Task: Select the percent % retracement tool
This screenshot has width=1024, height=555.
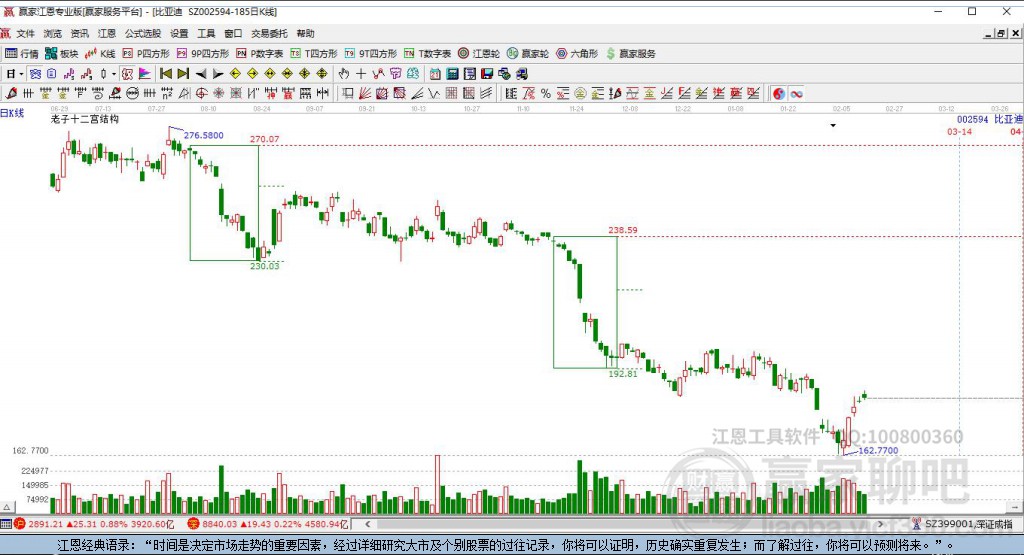Action: (x=545, y=93)
